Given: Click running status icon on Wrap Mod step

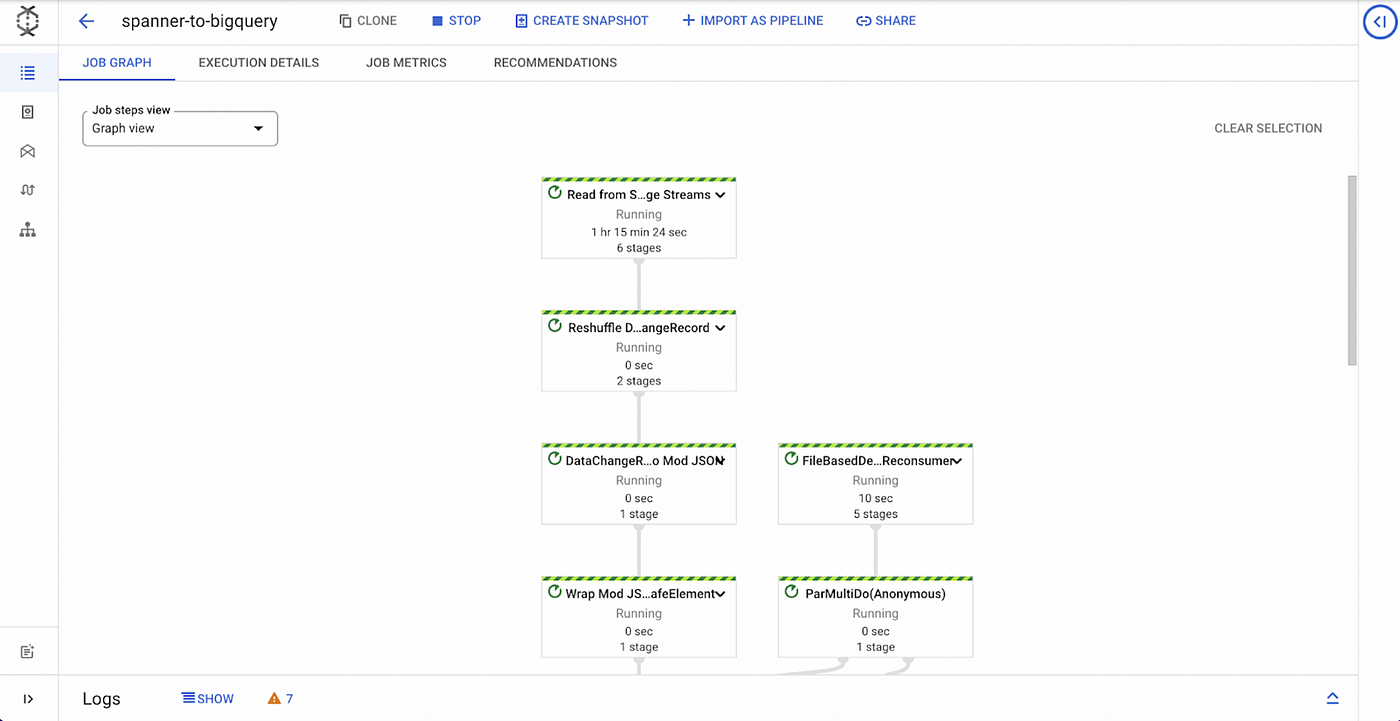Looking at the screenshot, I should [x=555, y=592].
